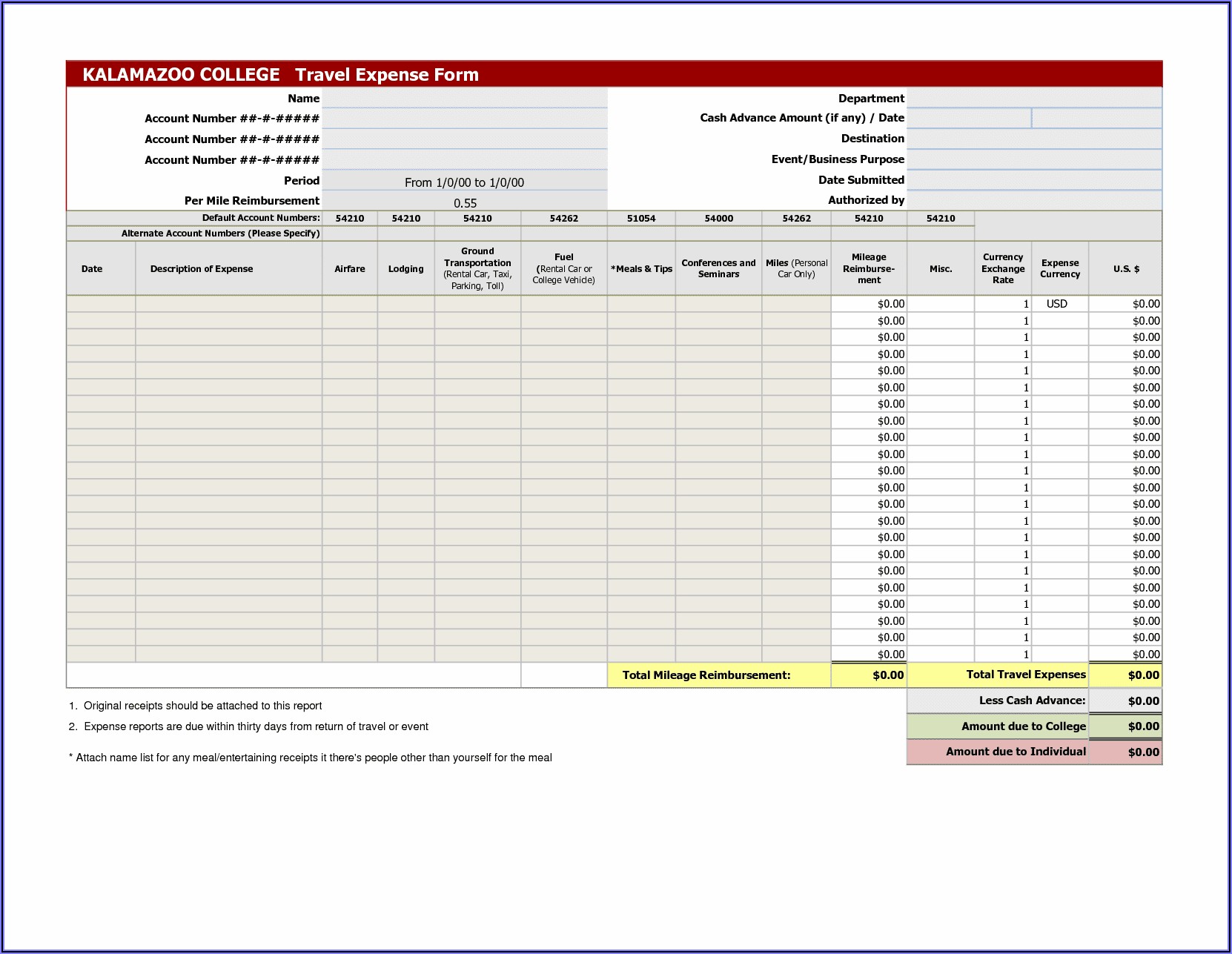Select the Department input field

coord(1033,99)
